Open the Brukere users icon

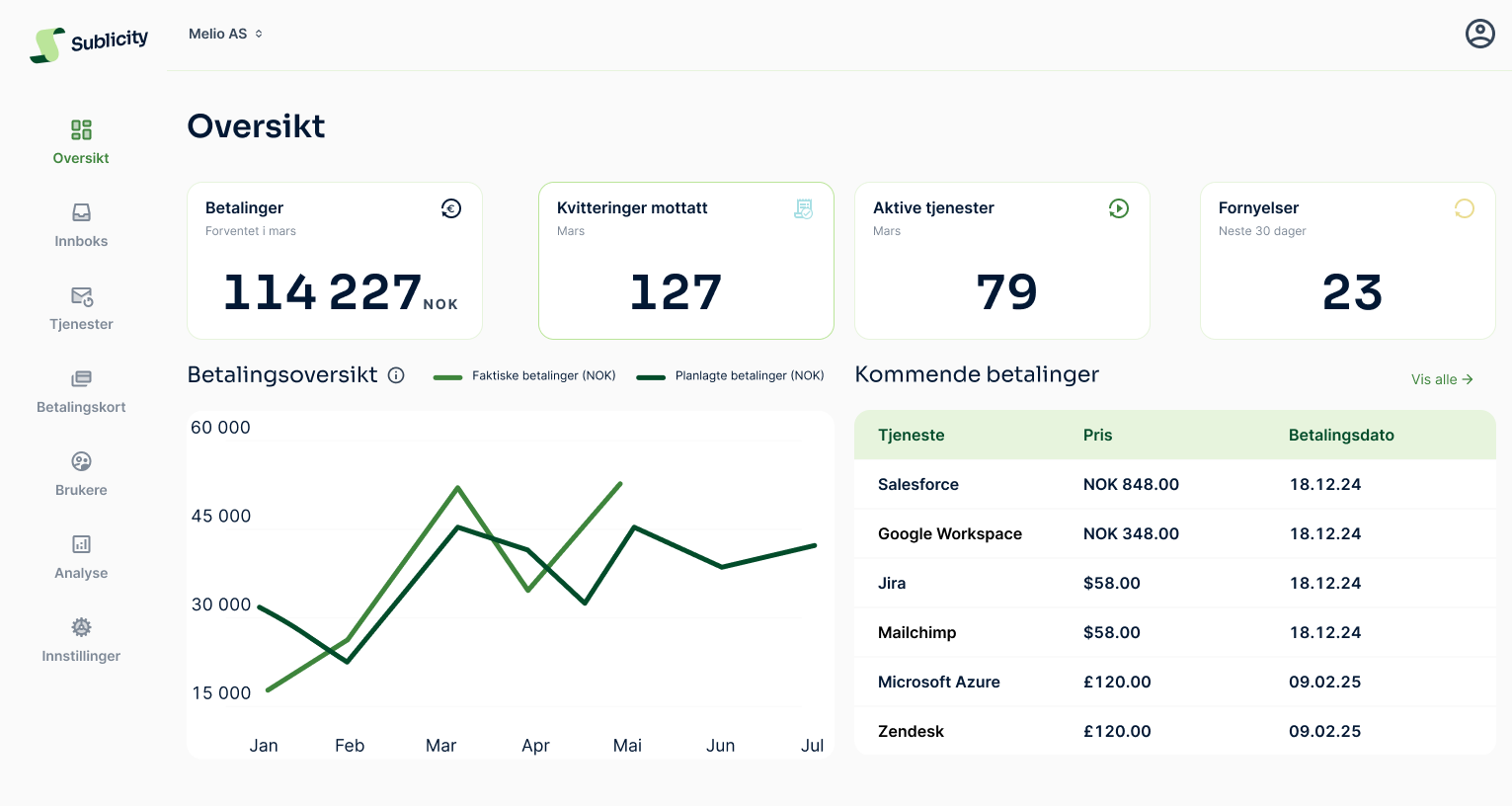81,461
